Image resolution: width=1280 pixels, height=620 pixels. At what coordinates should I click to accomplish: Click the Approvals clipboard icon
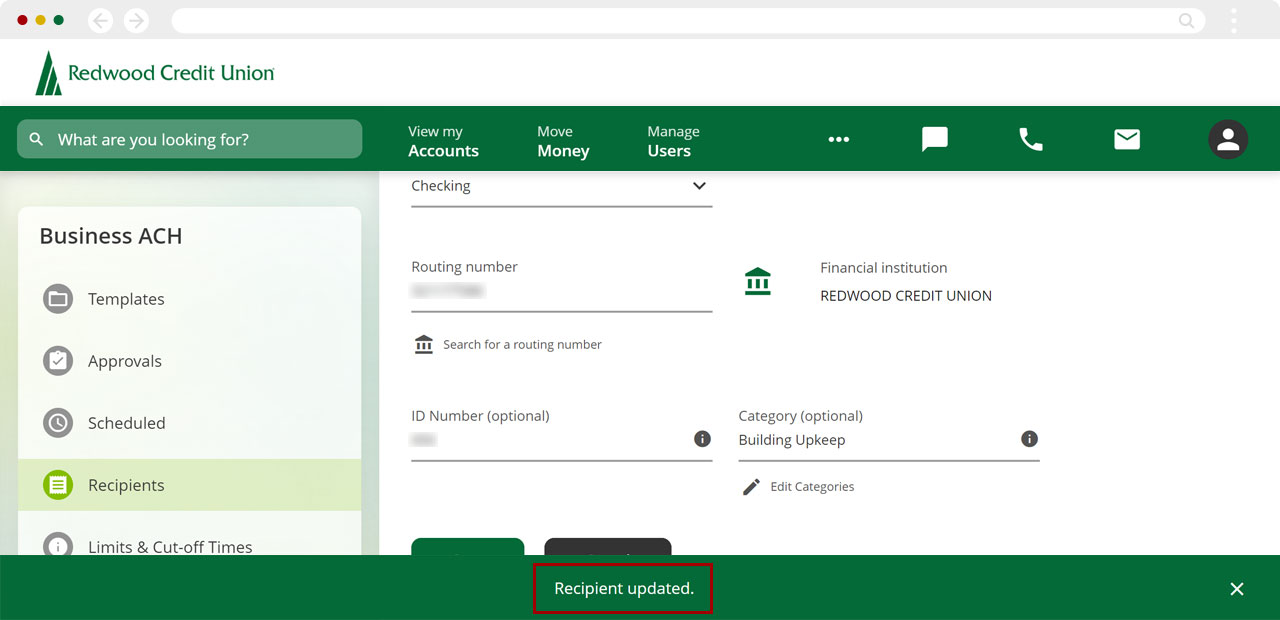[58, 361]
